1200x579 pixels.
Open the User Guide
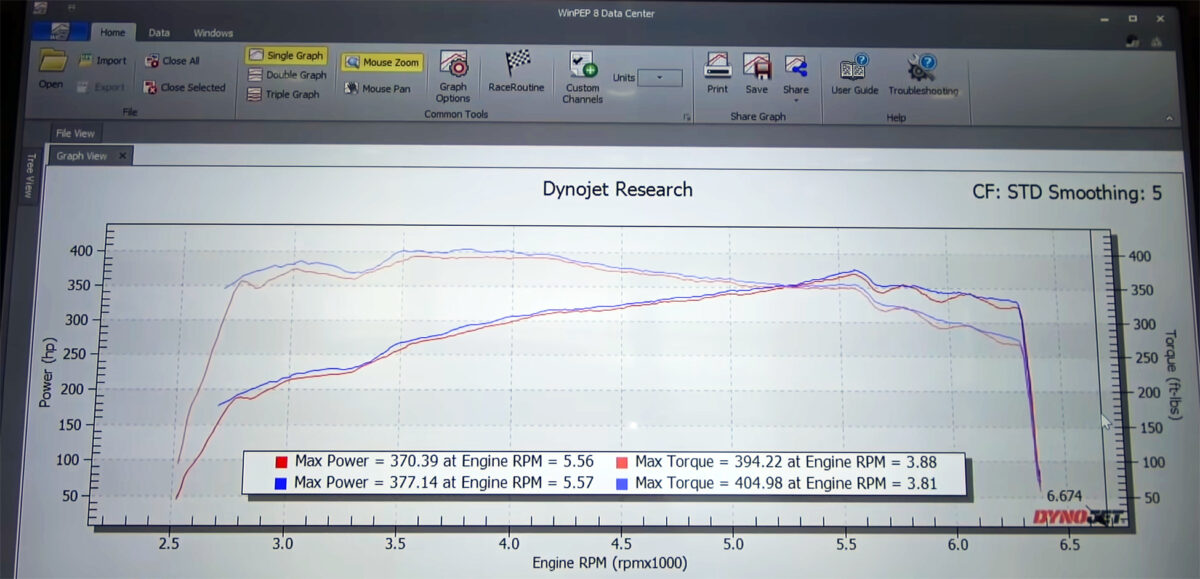tap(854, 74)
